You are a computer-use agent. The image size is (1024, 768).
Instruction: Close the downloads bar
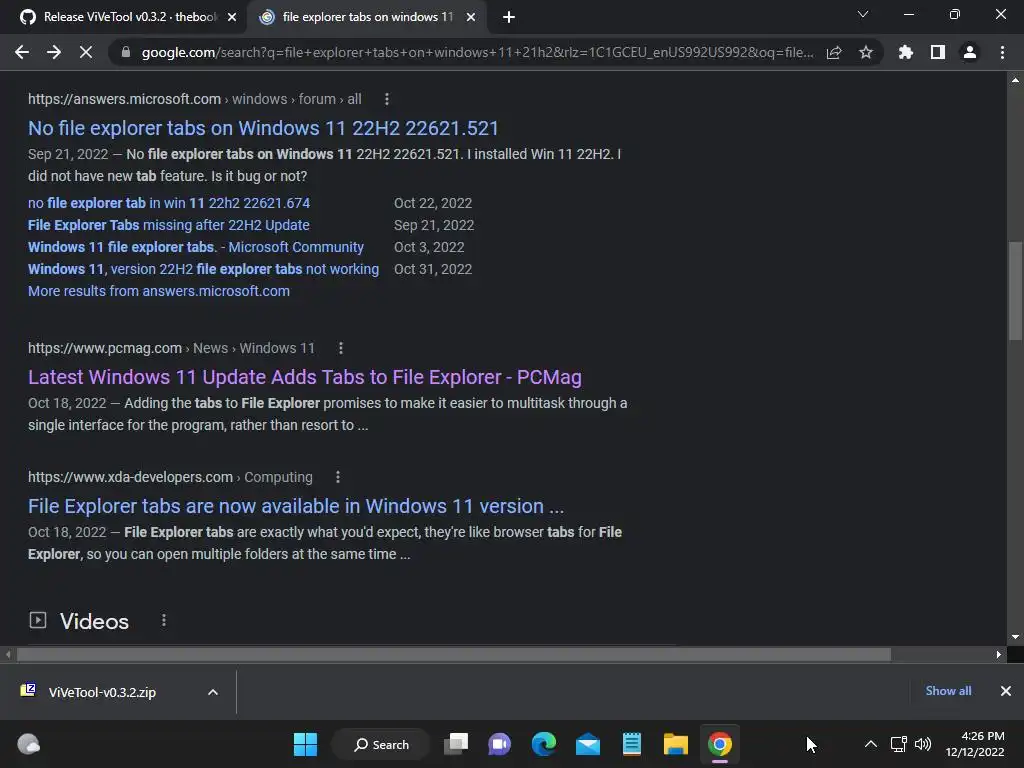point(1006,691)
